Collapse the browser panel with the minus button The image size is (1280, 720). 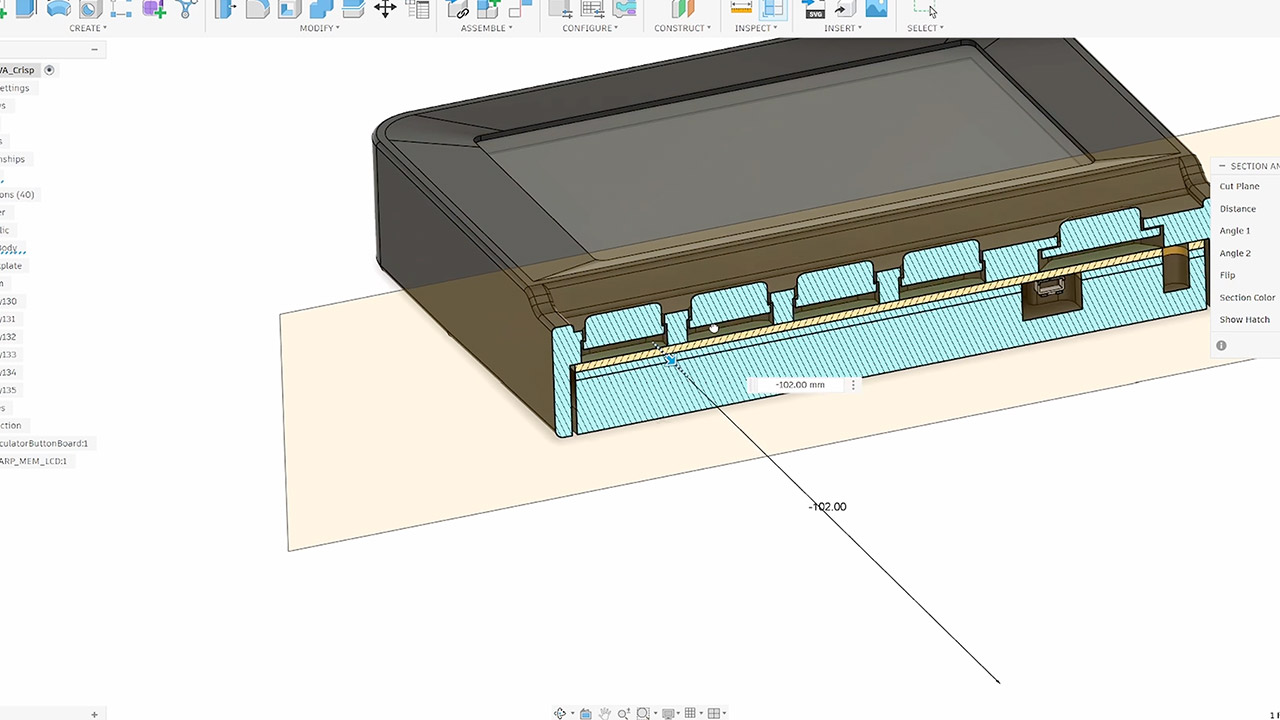click(x=95, y=50)
